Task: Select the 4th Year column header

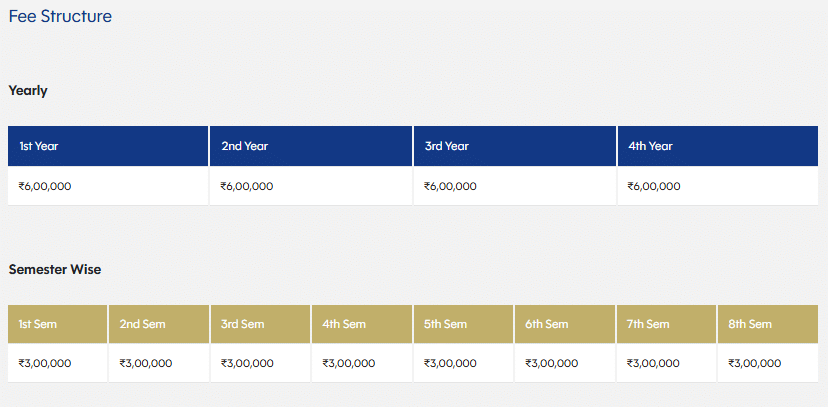Action: pos(650,146)
